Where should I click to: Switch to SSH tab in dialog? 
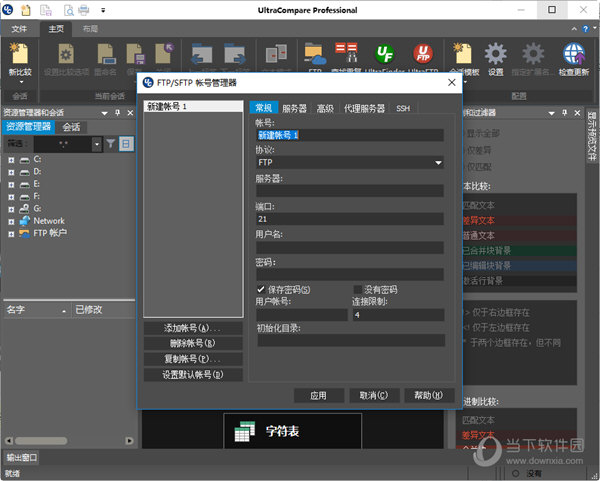[x=403, y=108]
